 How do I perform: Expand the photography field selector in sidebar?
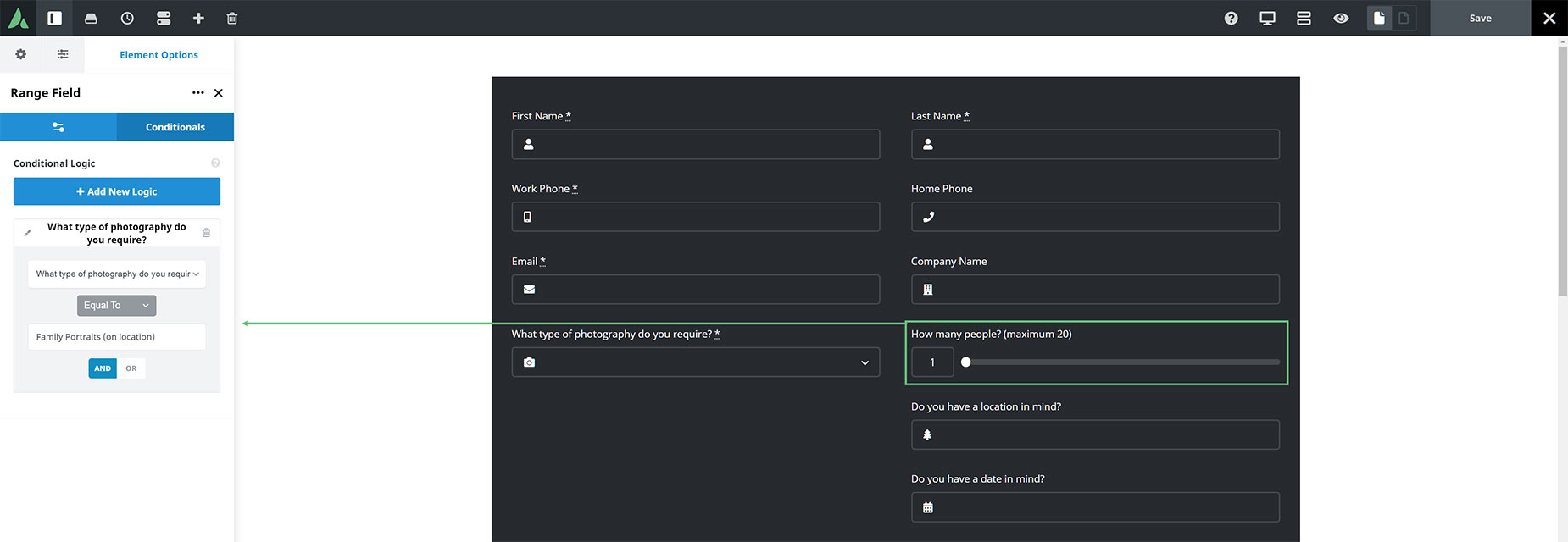(117, 274)
